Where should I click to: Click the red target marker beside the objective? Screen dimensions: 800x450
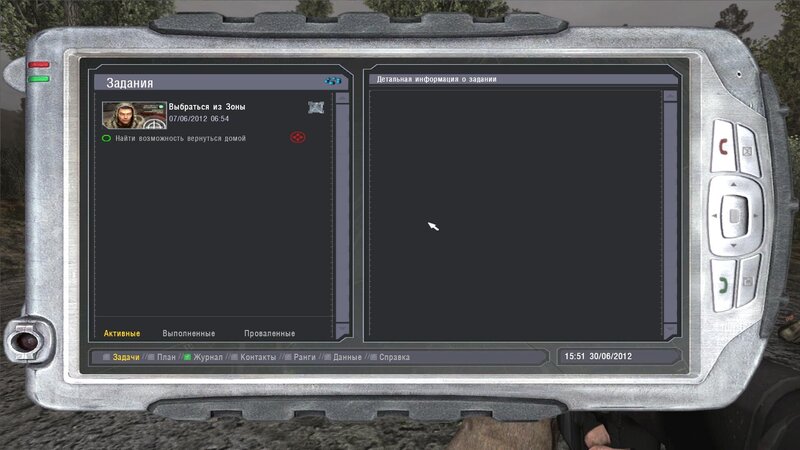point(297,137)
